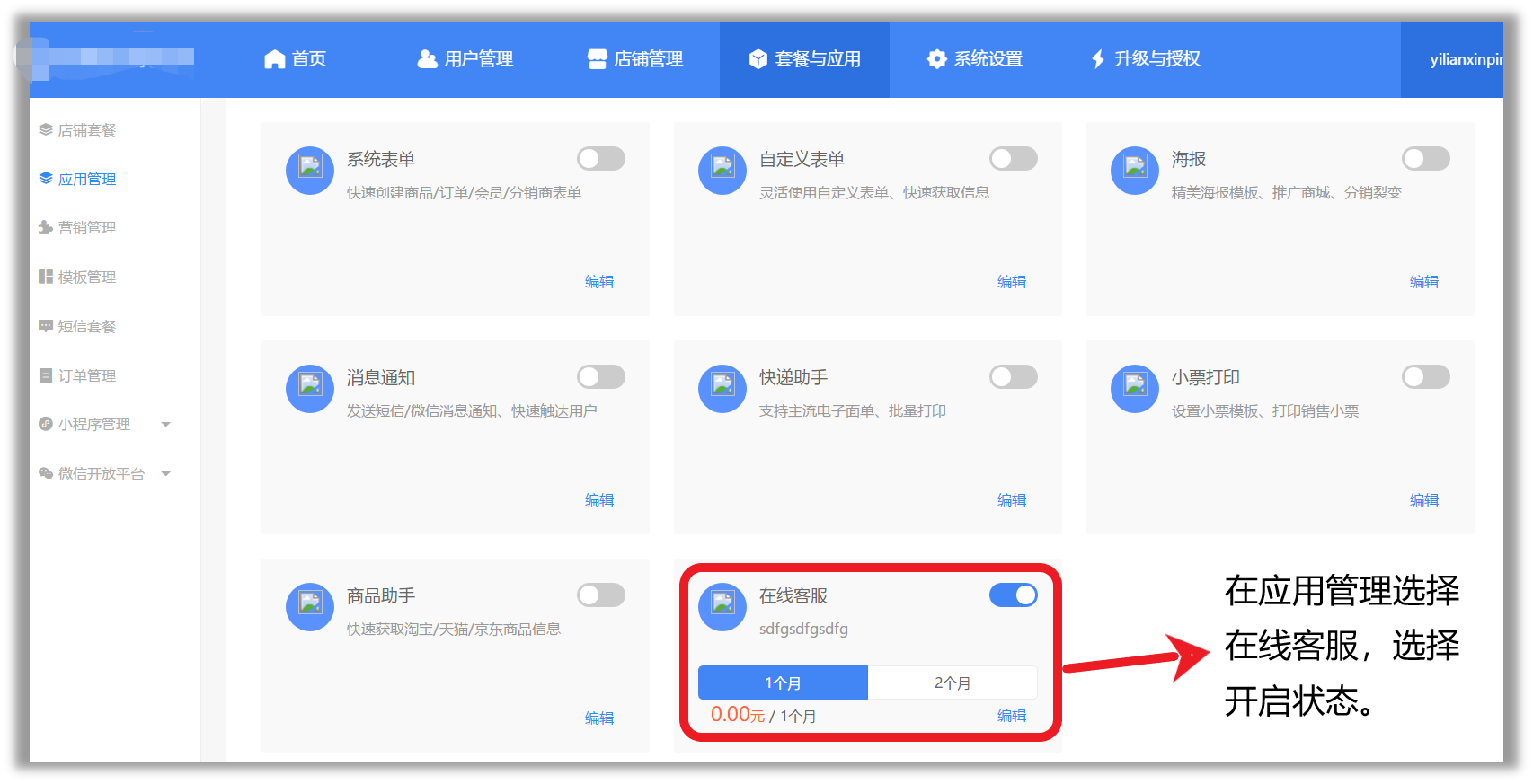This screenshot has height=784, width=1533.
Task: Edit the 商品助手 app via 编辑
Action: (x=599, y=718)
